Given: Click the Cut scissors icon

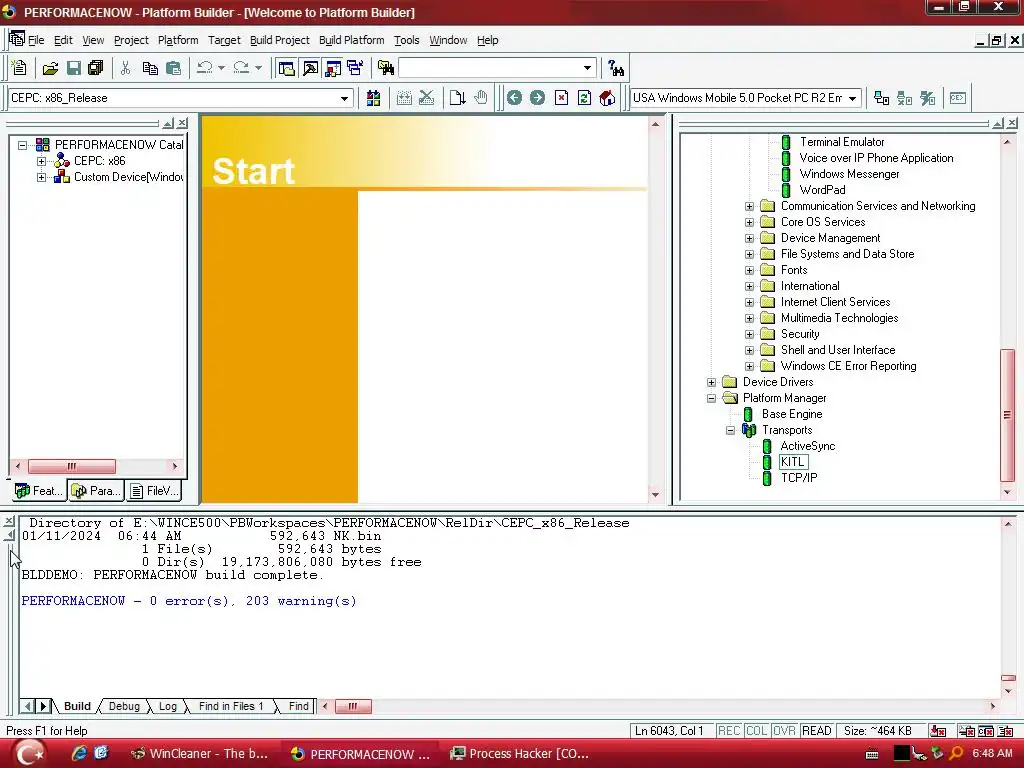Looking at the screenshot, I should [125, 68].
